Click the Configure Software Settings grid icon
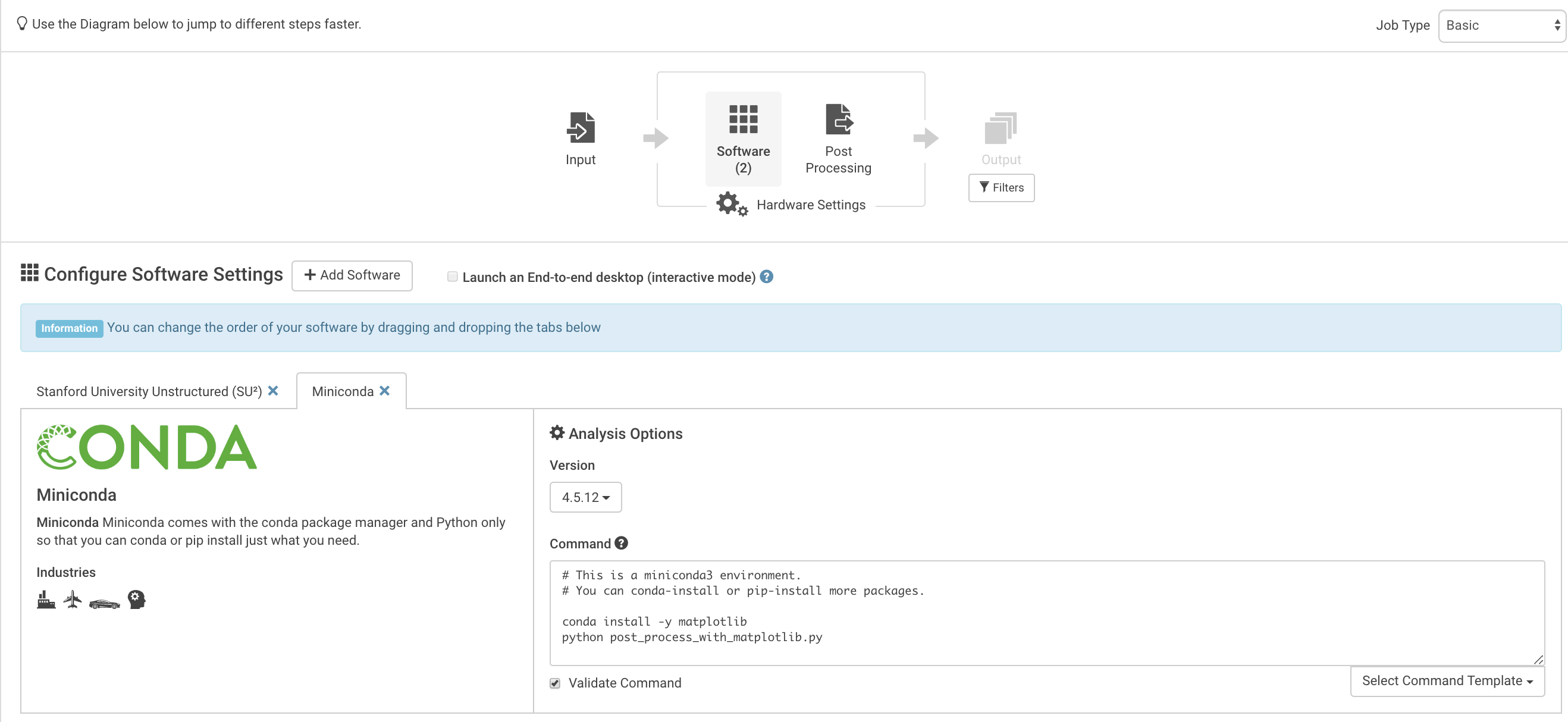Viewport: 1568px width, 722px height. point(29,274)
